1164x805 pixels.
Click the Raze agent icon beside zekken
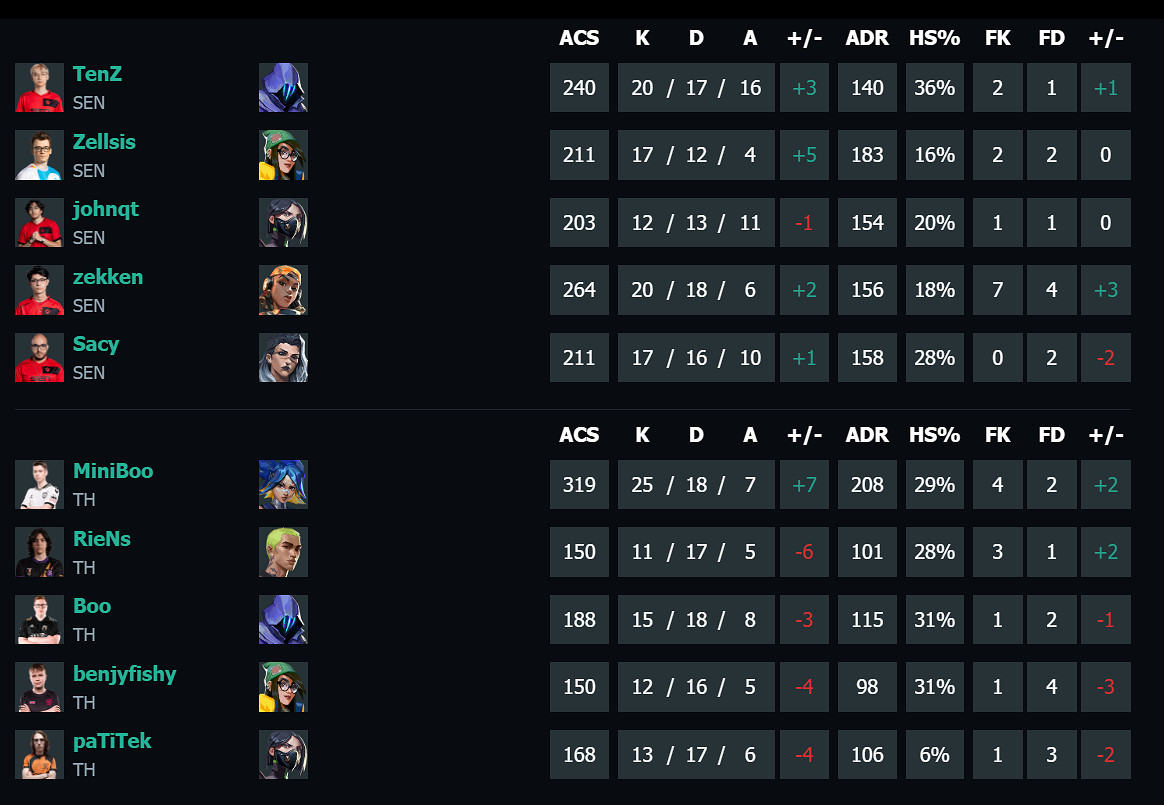(283, 290)
